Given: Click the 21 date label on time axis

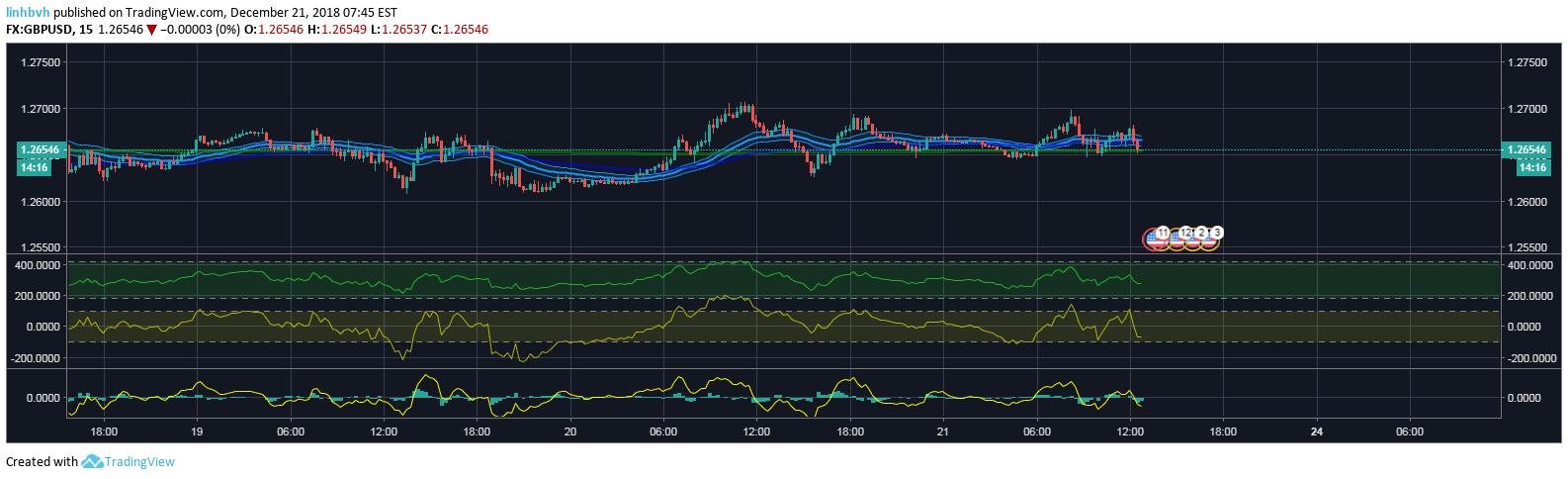Looking at the screenshot, I should pos(942,431).
